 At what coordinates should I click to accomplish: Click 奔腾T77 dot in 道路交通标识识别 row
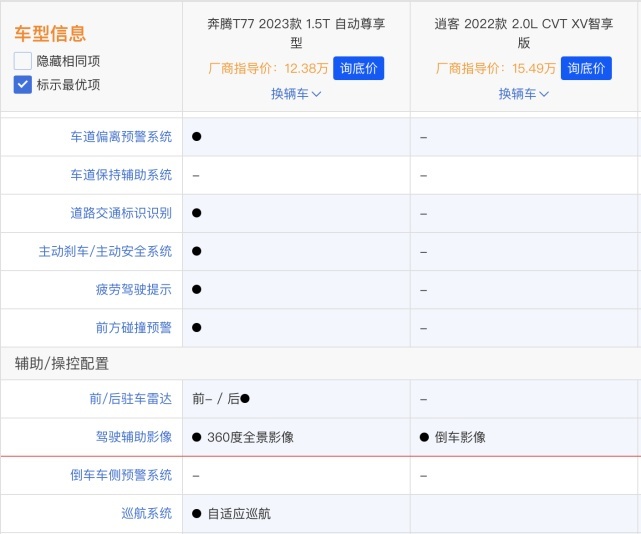pos(197,213)
